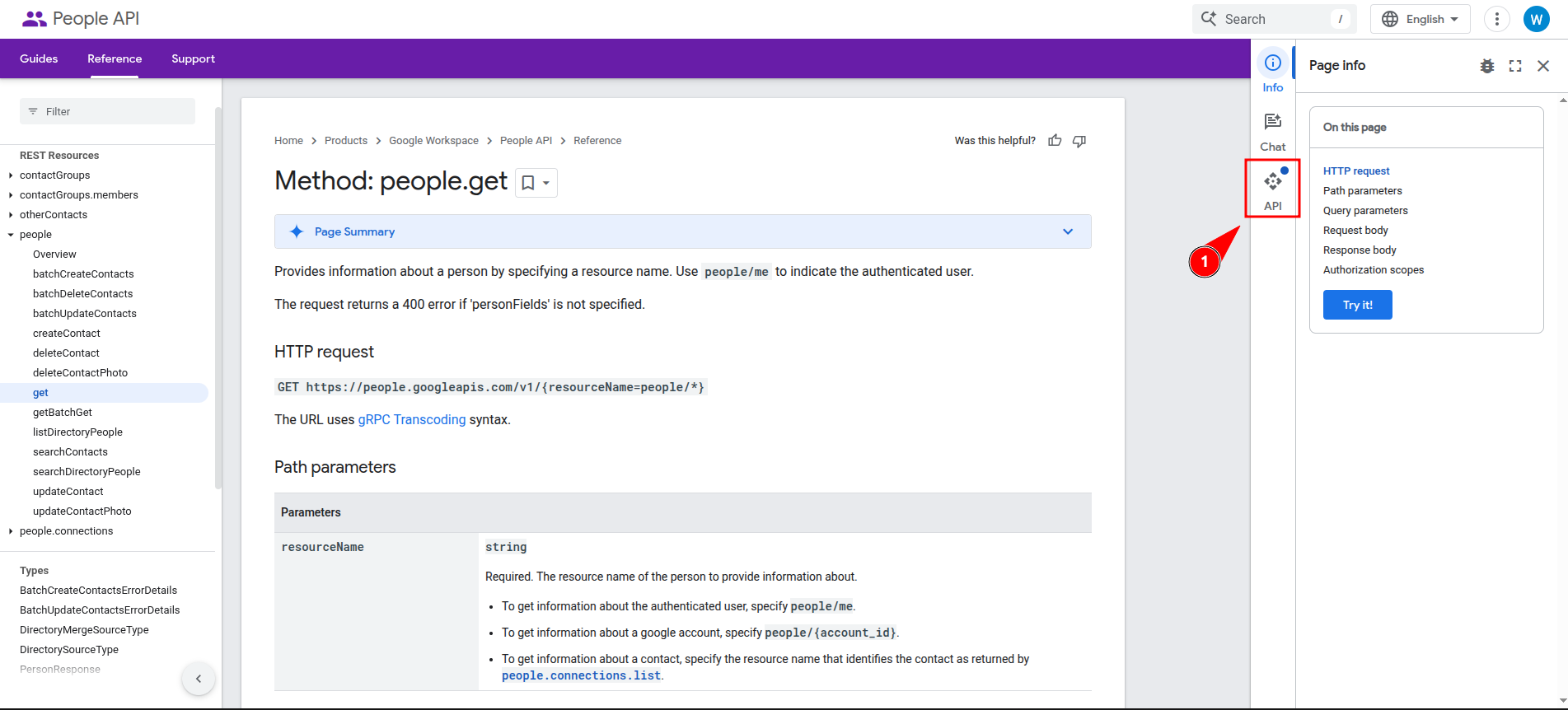Open the Support tab

coord(193,58)
